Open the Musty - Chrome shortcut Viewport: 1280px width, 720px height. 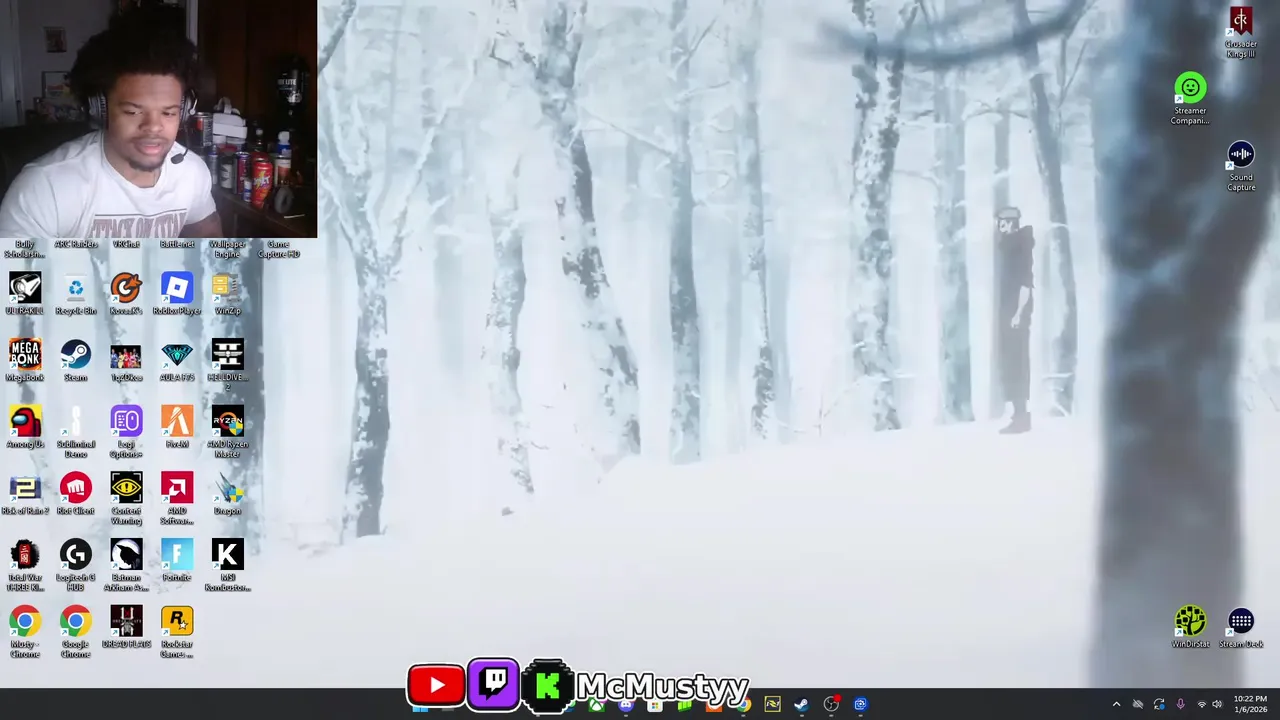(x=25, y=633)
